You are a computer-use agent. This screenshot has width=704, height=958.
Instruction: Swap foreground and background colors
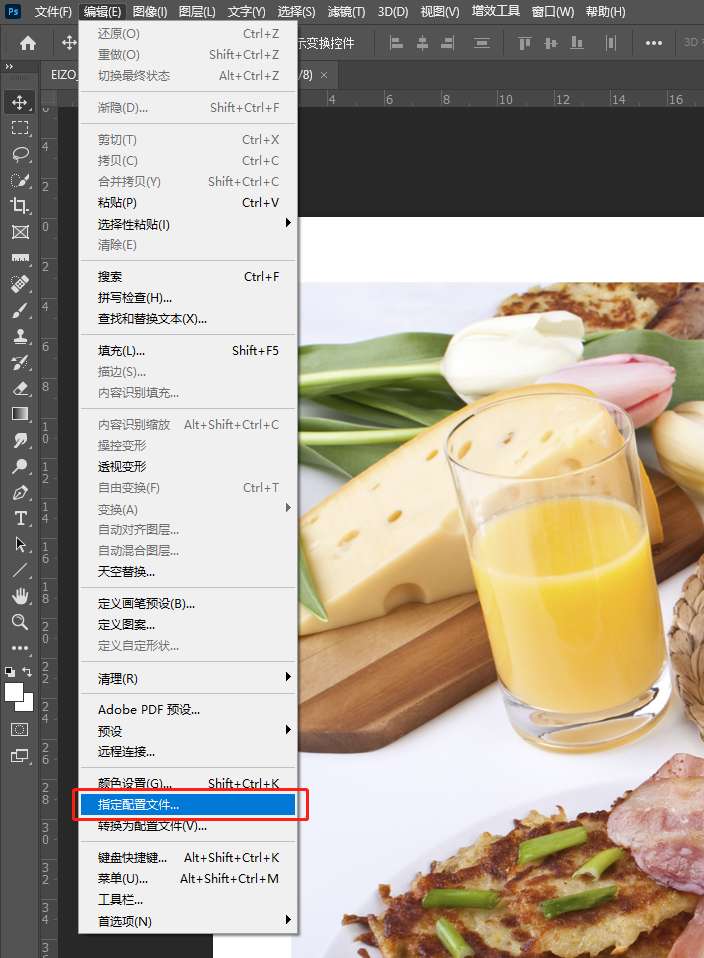(28, 671)
